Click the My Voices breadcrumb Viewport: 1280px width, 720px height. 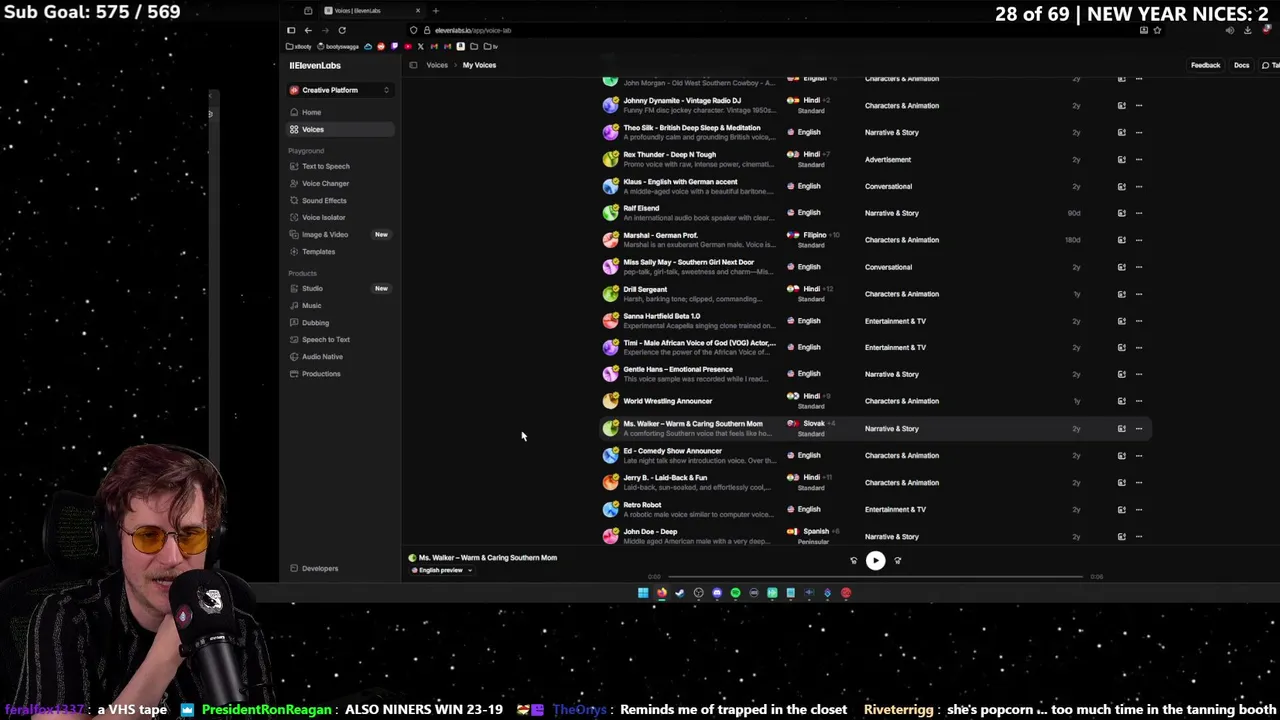click(479, 65)
